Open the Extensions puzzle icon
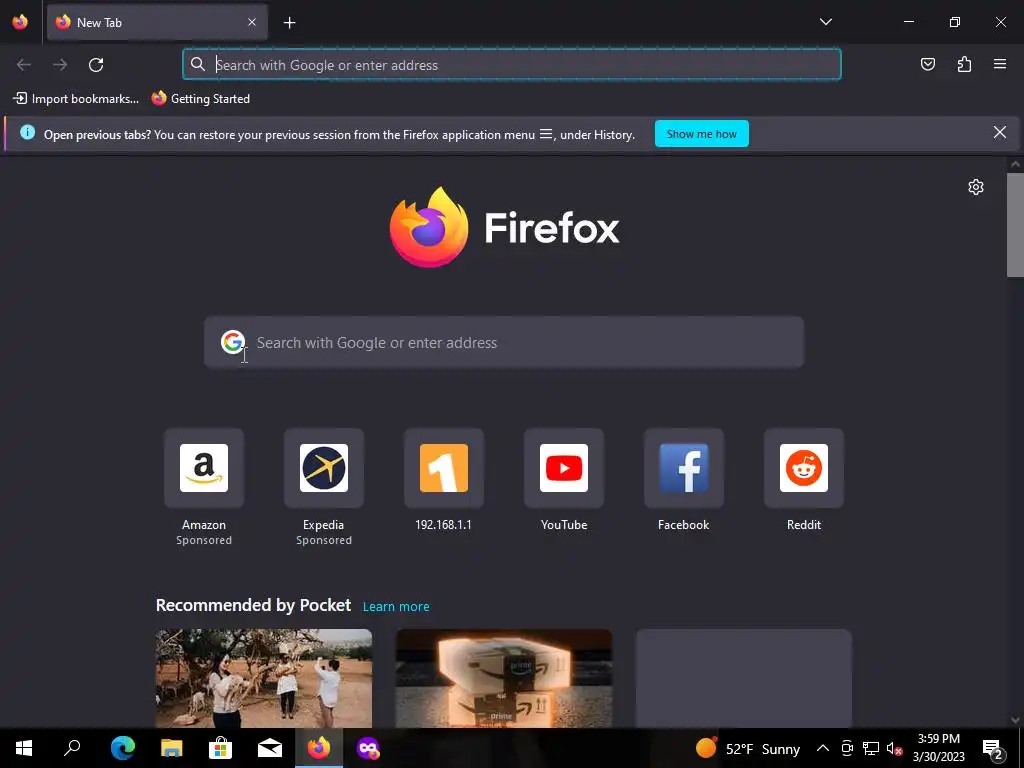The width and height of the screenshot is (1024, 768). tap(964, 64)
